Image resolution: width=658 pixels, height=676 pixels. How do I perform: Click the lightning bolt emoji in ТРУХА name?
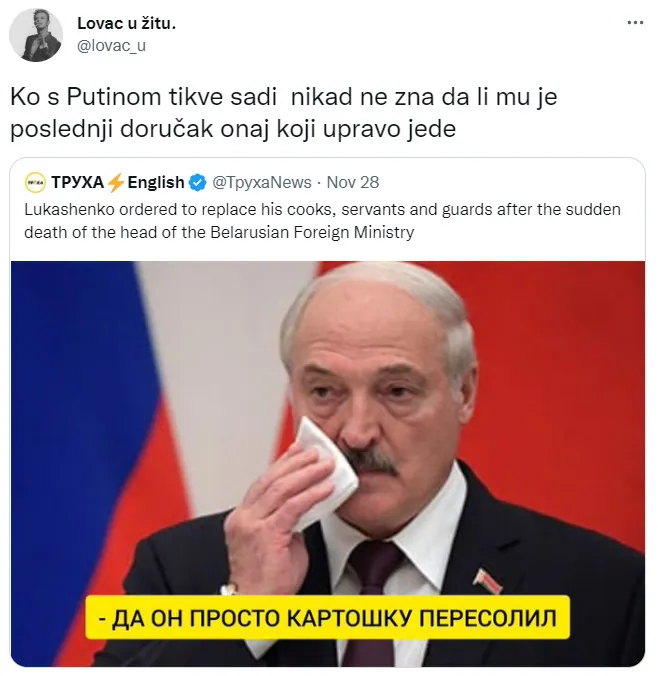(116, 183)
